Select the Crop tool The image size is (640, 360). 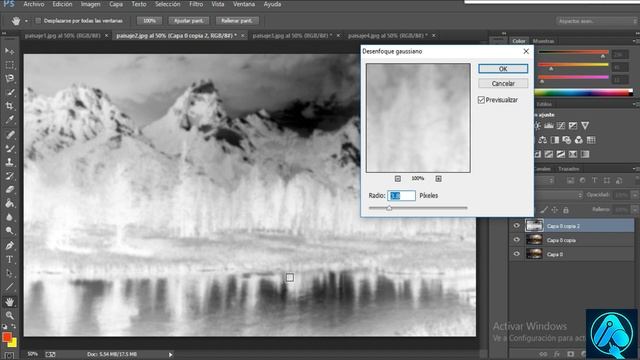pyautogui.click(x=9, y=106)
